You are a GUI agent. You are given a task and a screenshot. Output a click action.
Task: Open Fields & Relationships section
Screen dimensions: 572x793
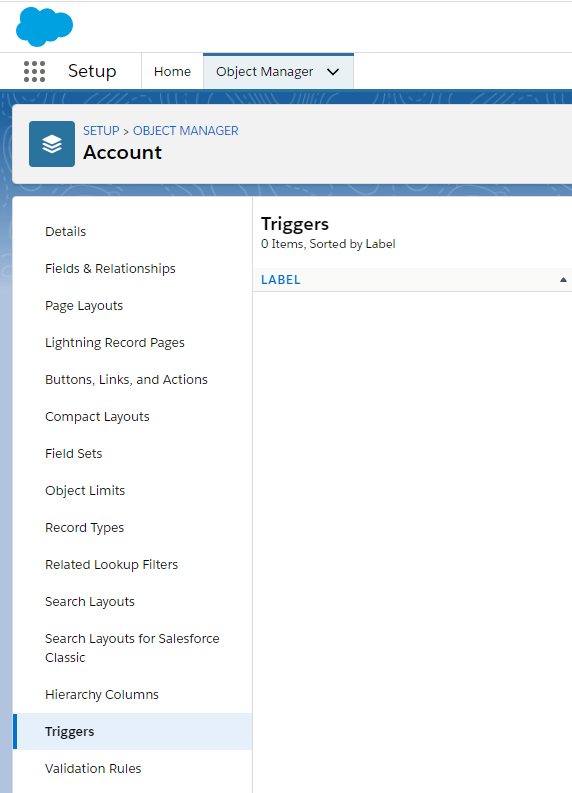point(110,269)
